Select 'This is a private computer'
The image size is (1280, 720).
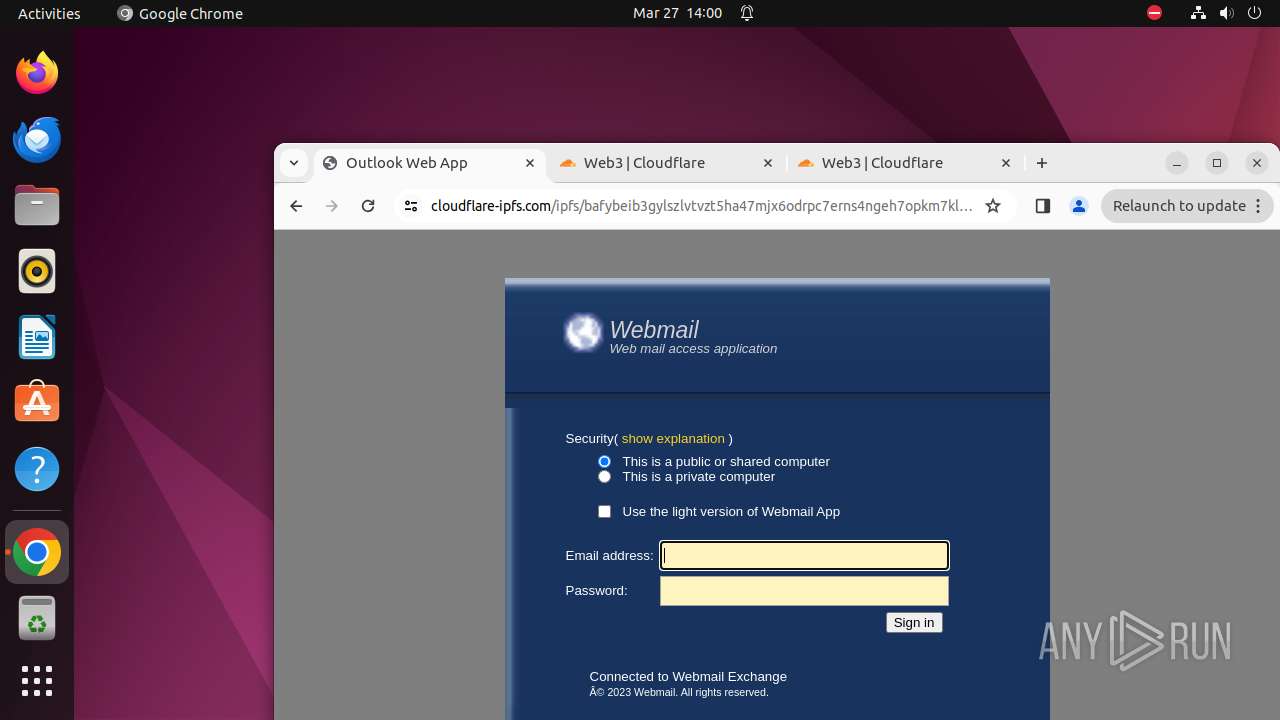pyautogui.click(x=604, y=477)
